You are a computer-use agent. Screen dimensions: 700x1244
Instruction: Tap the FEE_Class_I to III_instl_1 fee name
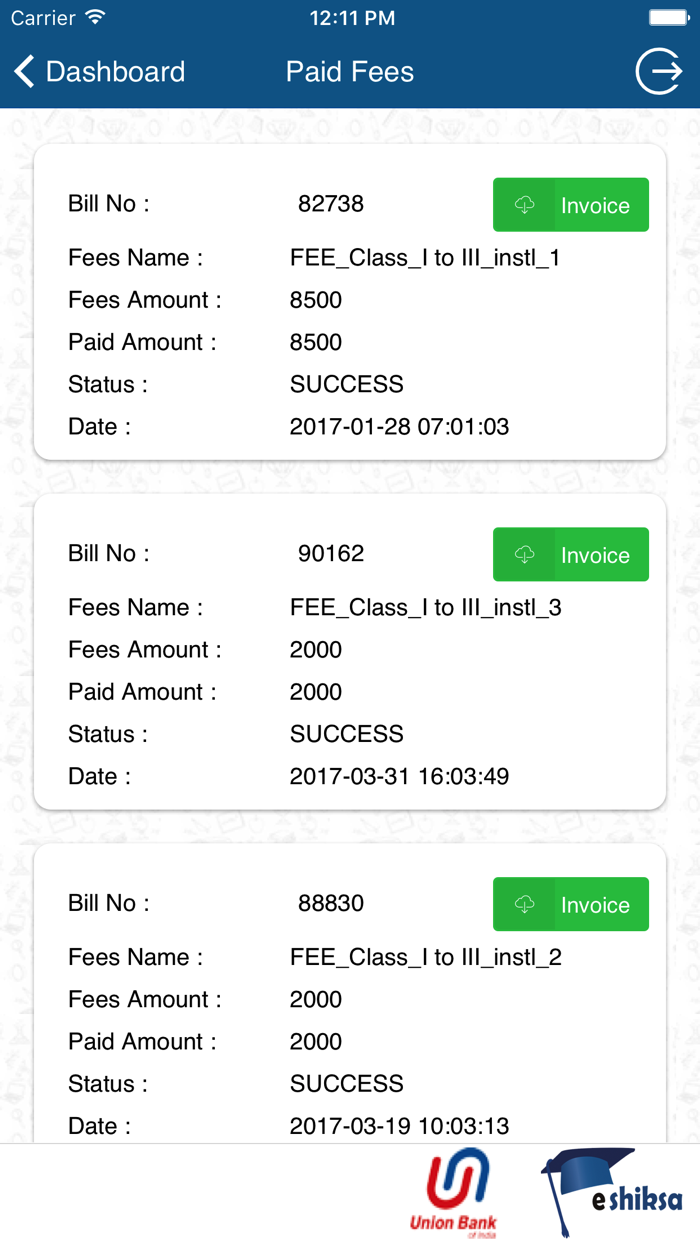(425, 258)
